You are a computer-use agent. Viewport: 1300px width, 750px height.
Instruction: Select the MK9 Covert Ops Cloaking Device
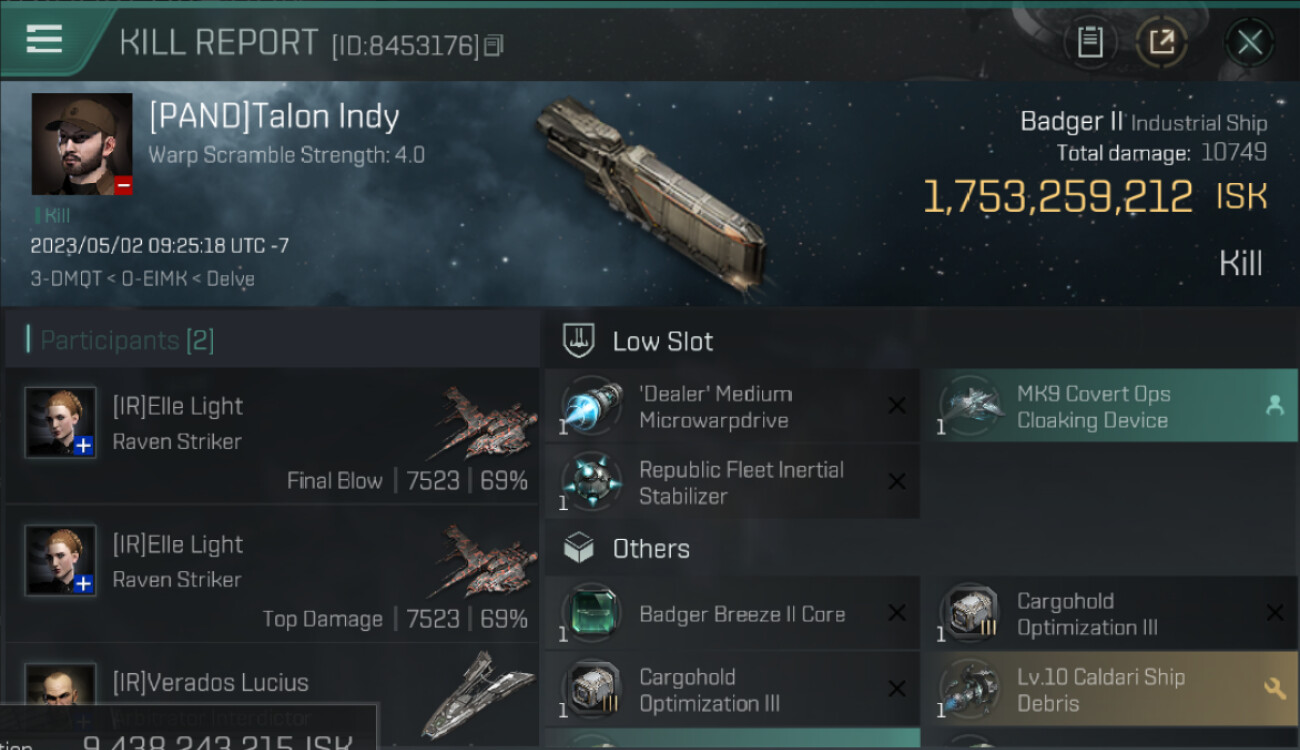pyautogui.click(x=1115, y=406)
